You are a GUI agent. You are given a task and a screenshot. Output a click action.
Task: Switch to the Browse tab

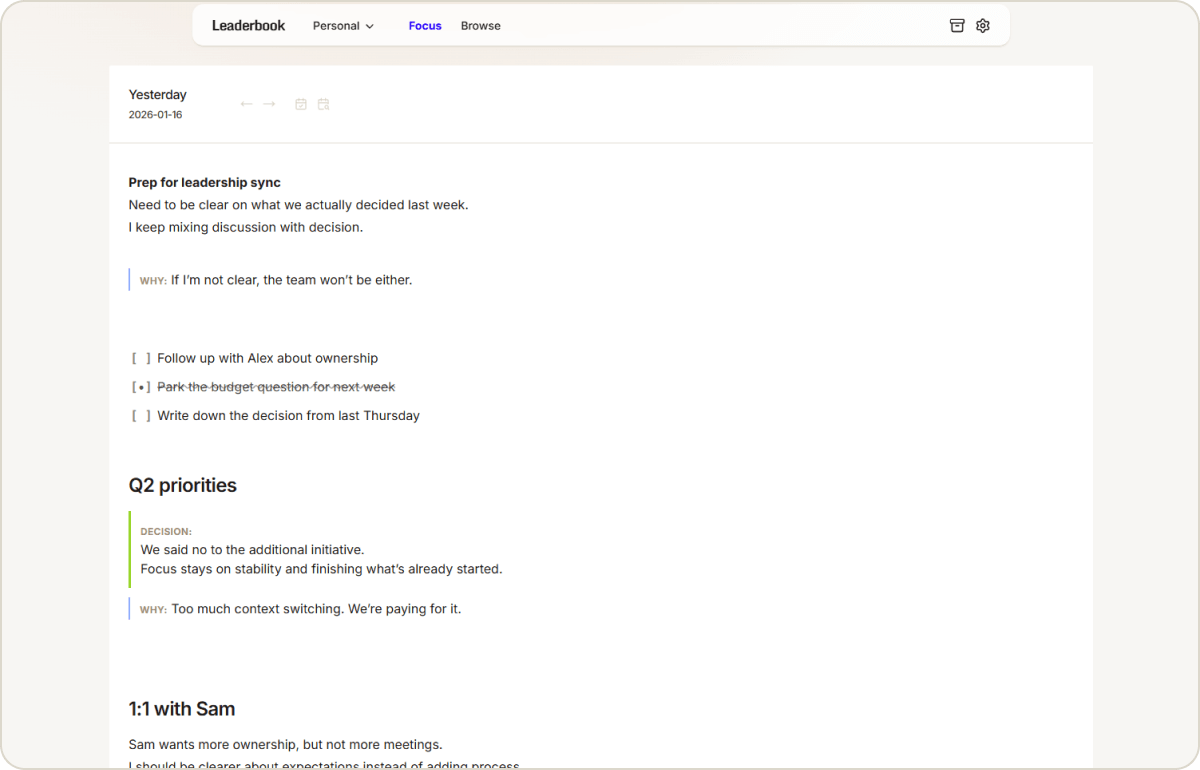pos(480,26)
